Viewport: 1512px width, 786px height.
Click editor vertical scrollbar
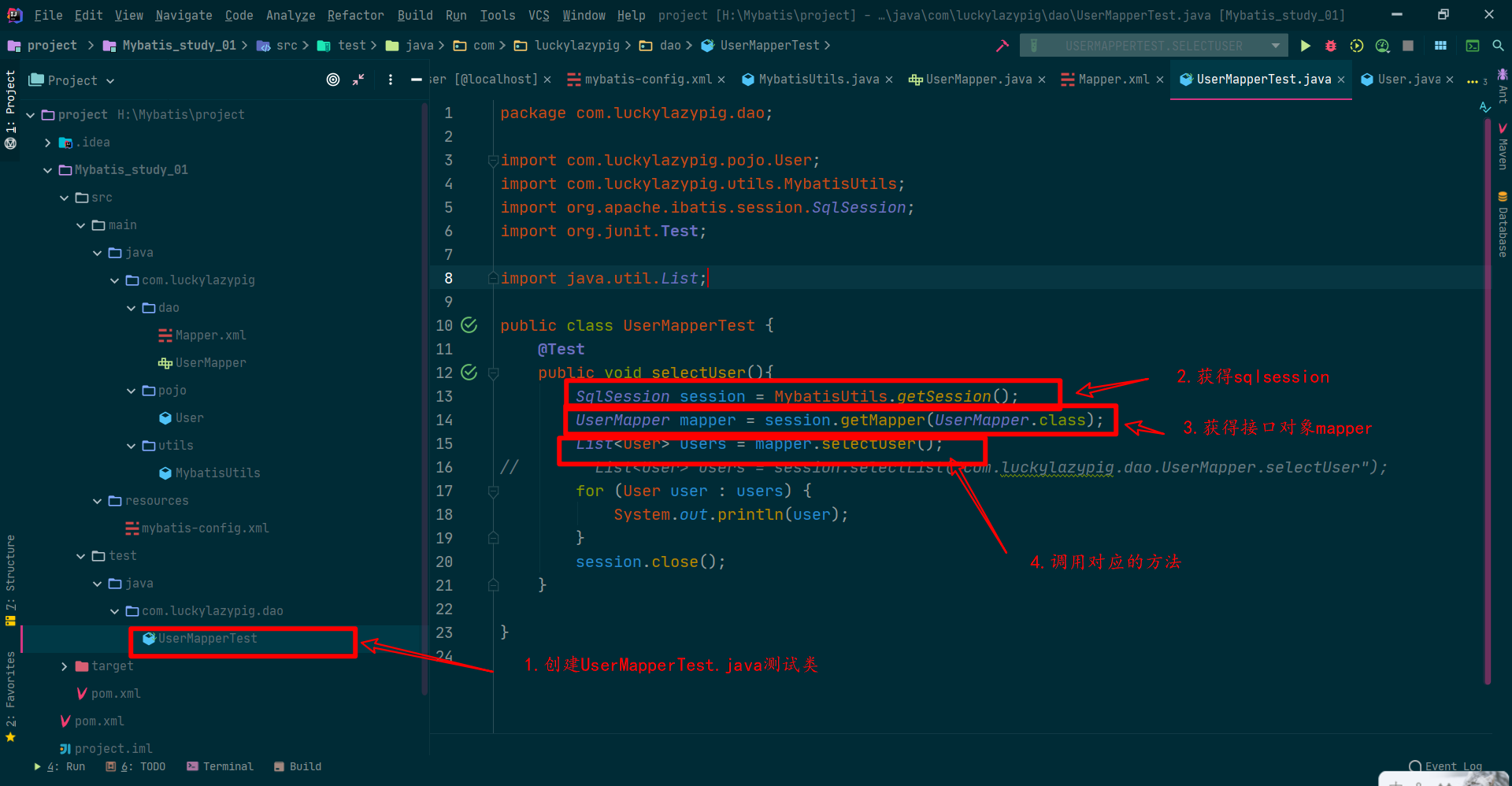coord(1488,402)
